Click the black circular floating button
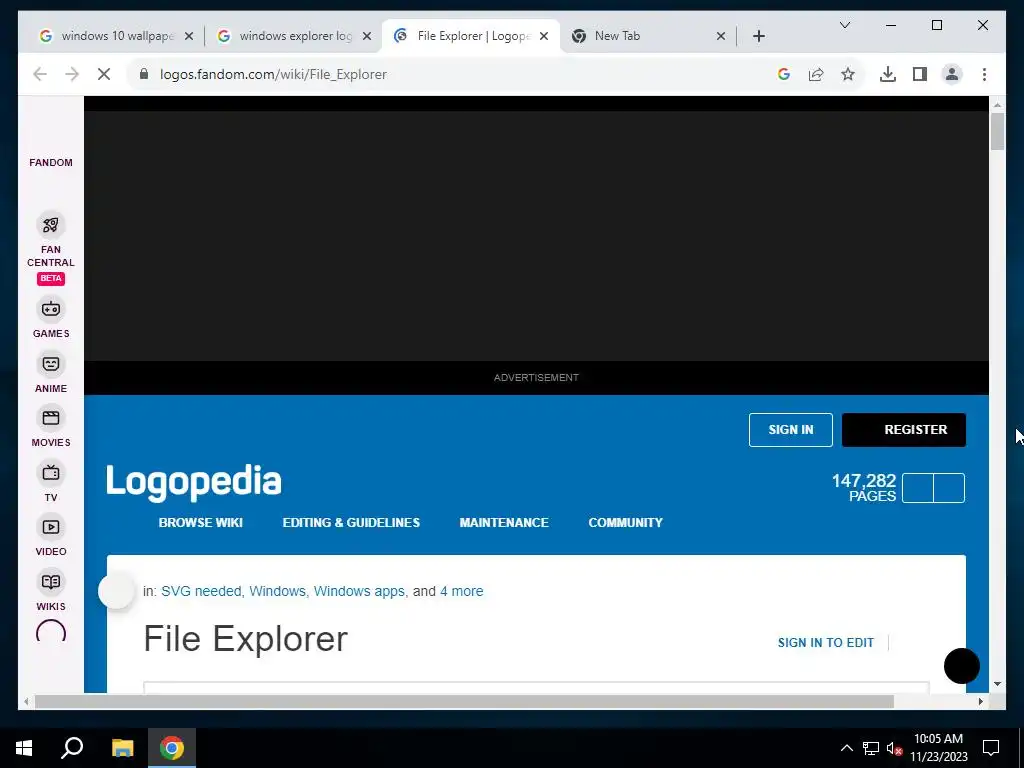 [x=961, y=666]
